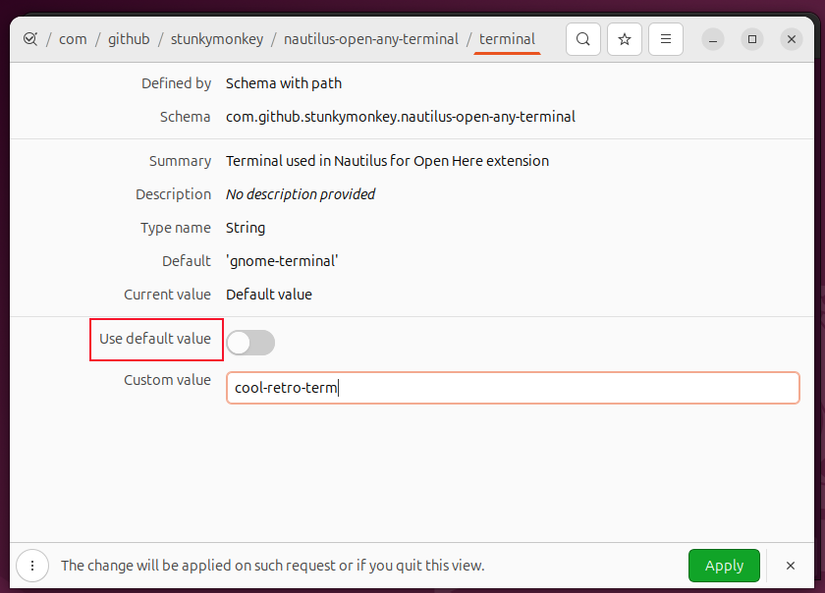825x593 pixels.
Task: Minimize the dconf Editor window
Action: (x=713, y=39)
